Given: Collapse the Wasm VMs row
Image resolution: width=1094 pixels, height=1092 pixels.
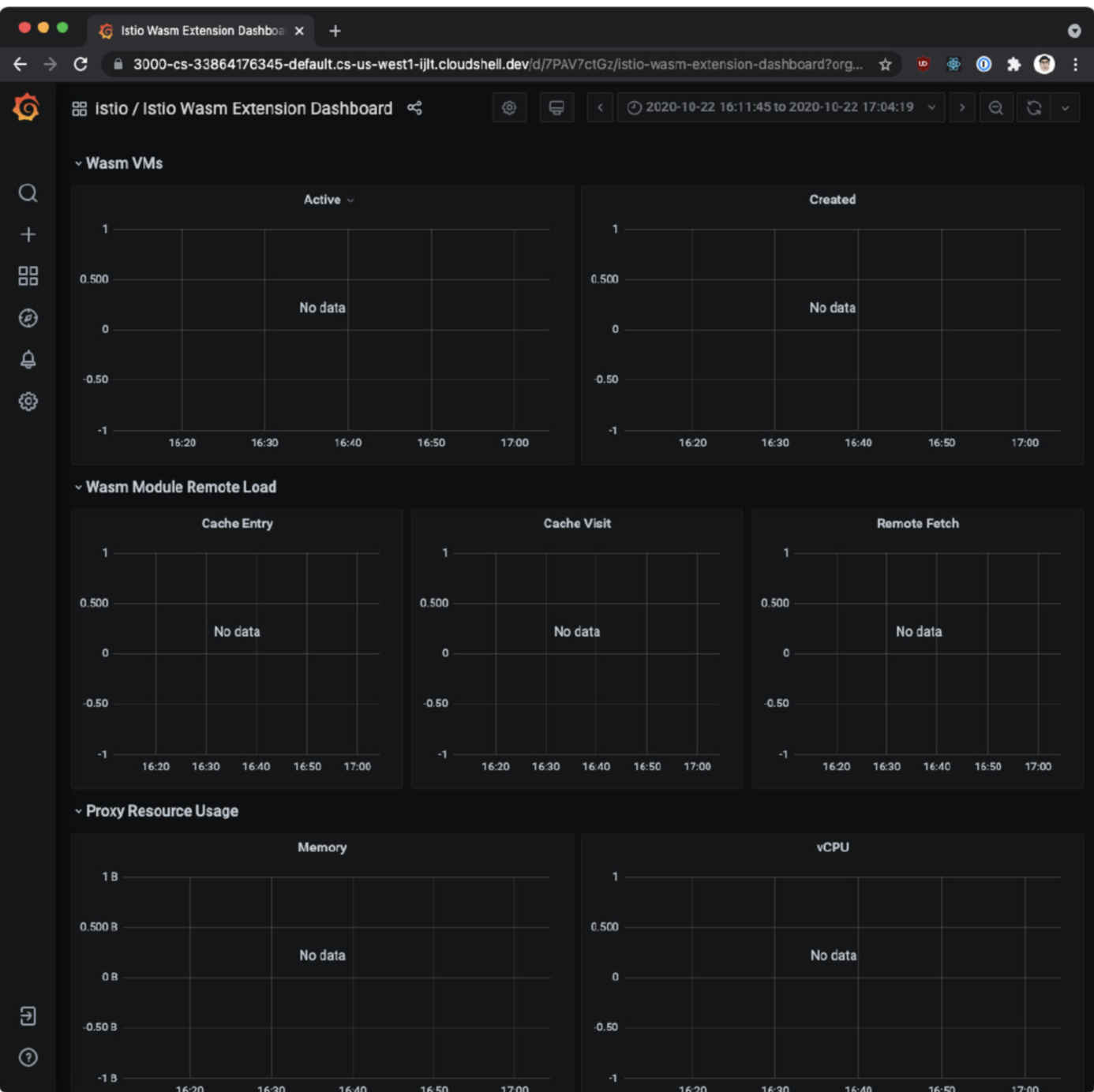Looking at the screenshot, I should click(78, 163).
